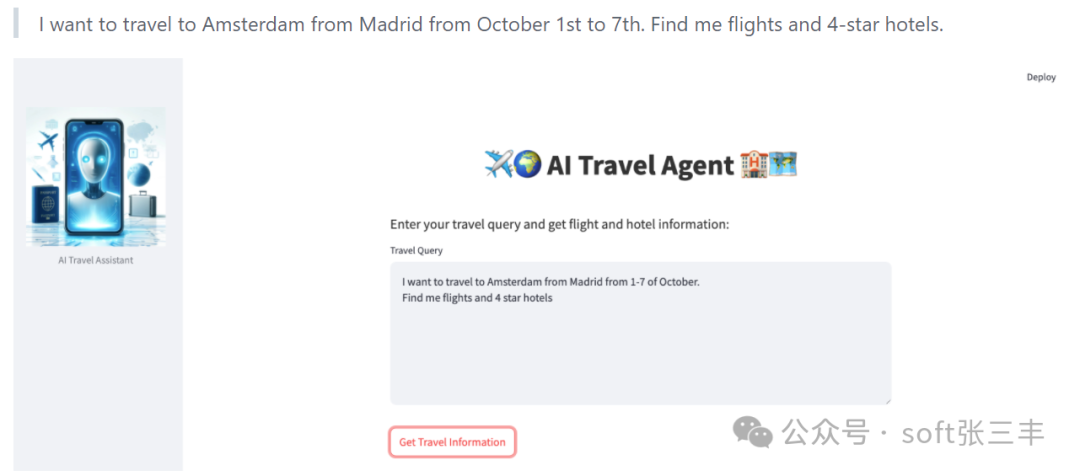The height and width of the screenshot is (476, 1080).
Task: Click the globe emoji beside the title
Action: pyautogui.click(x=527, y=164)
